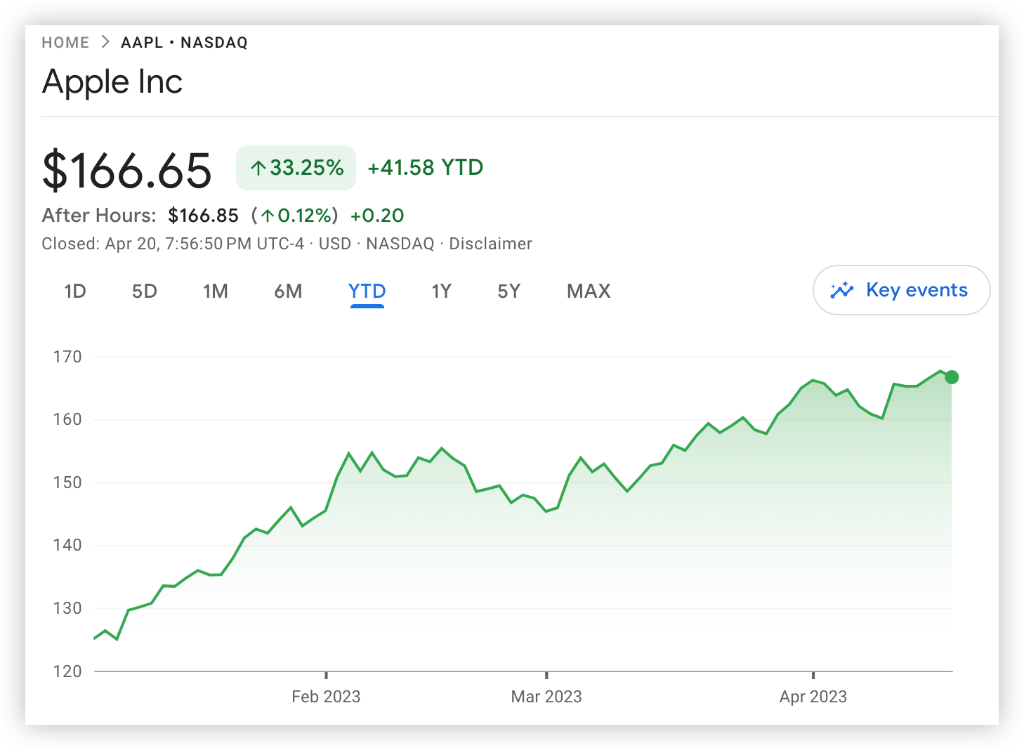This screenshot has height=750, width=1024.
Task: Click the after-hours up-arrow icon
Action: point(267,216)
